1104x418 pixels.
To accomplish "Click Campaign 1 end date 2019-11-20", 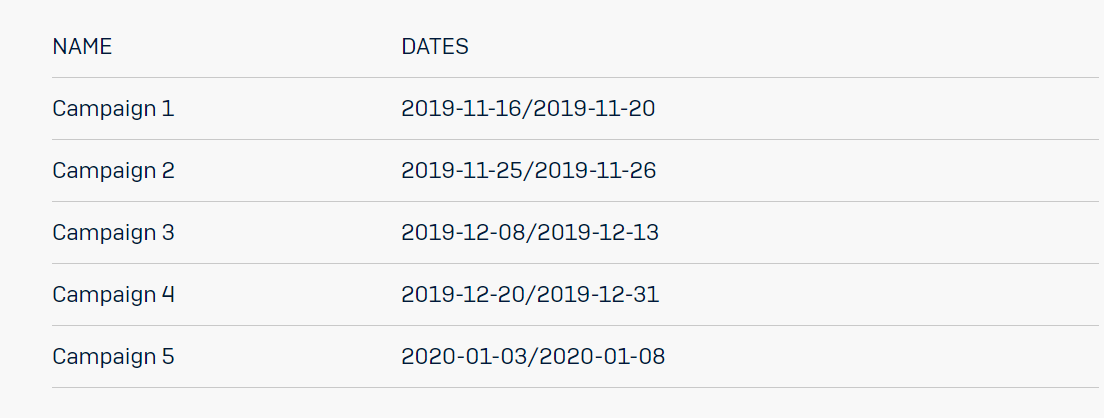I will coord(595,109).
